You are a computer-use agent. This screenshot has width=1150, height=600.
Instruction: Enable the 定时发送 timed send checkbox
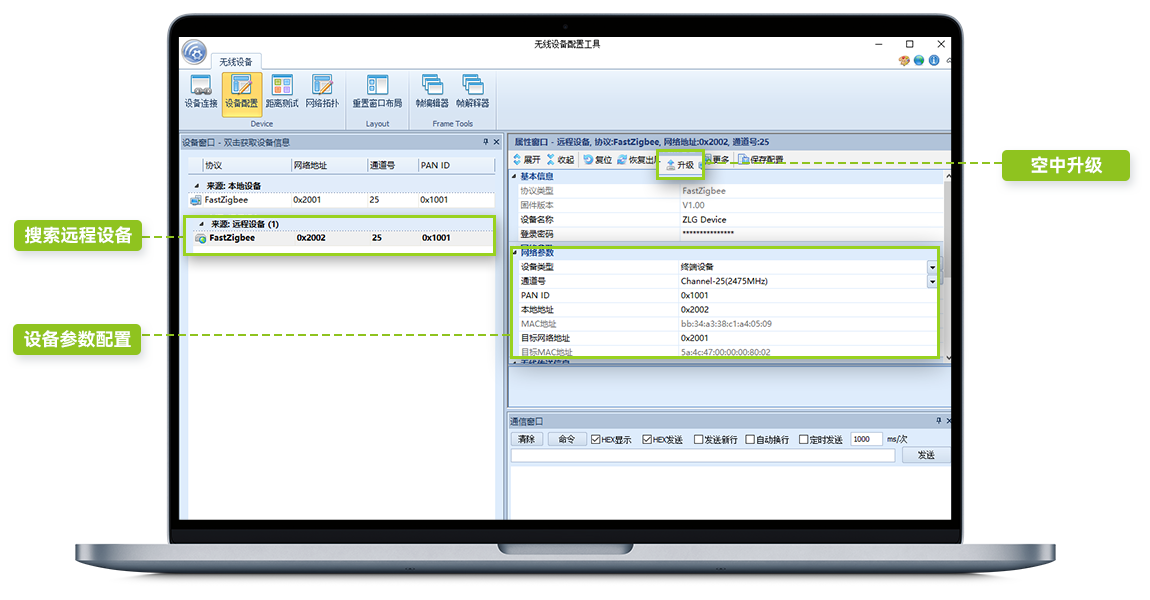[x=804, y=439]
